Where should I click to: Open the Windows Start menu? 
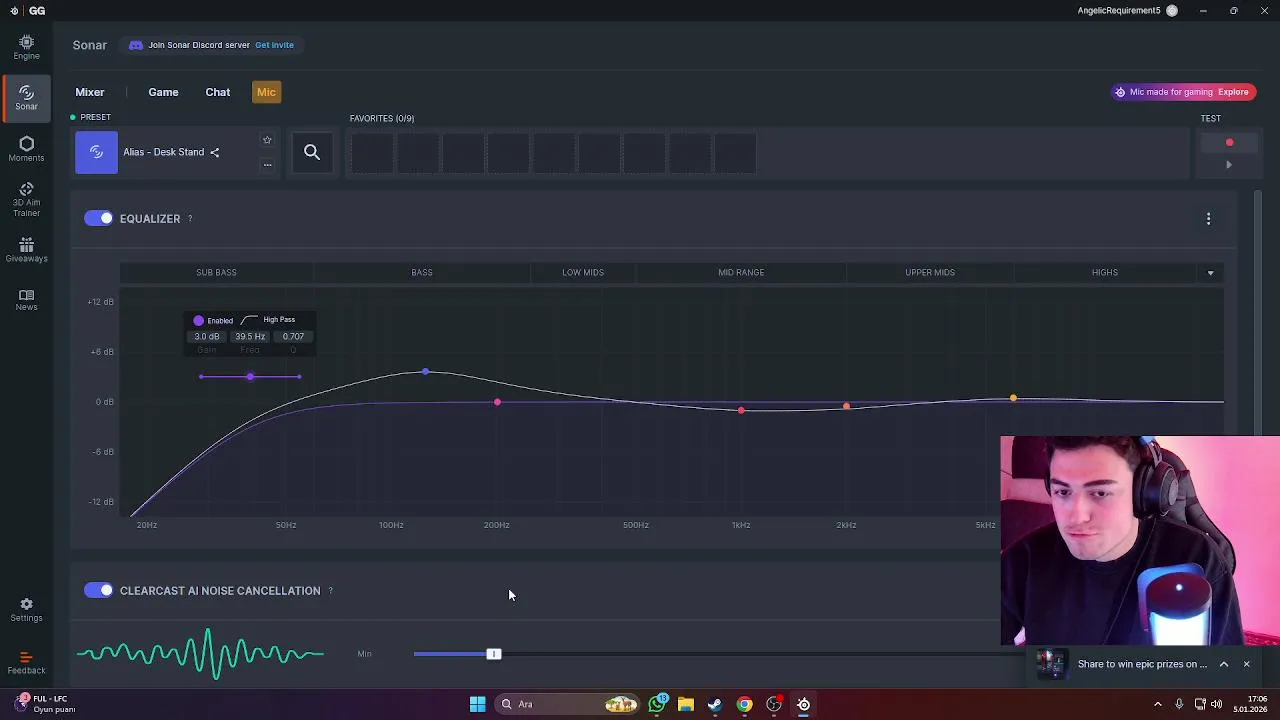click(478, 704)
